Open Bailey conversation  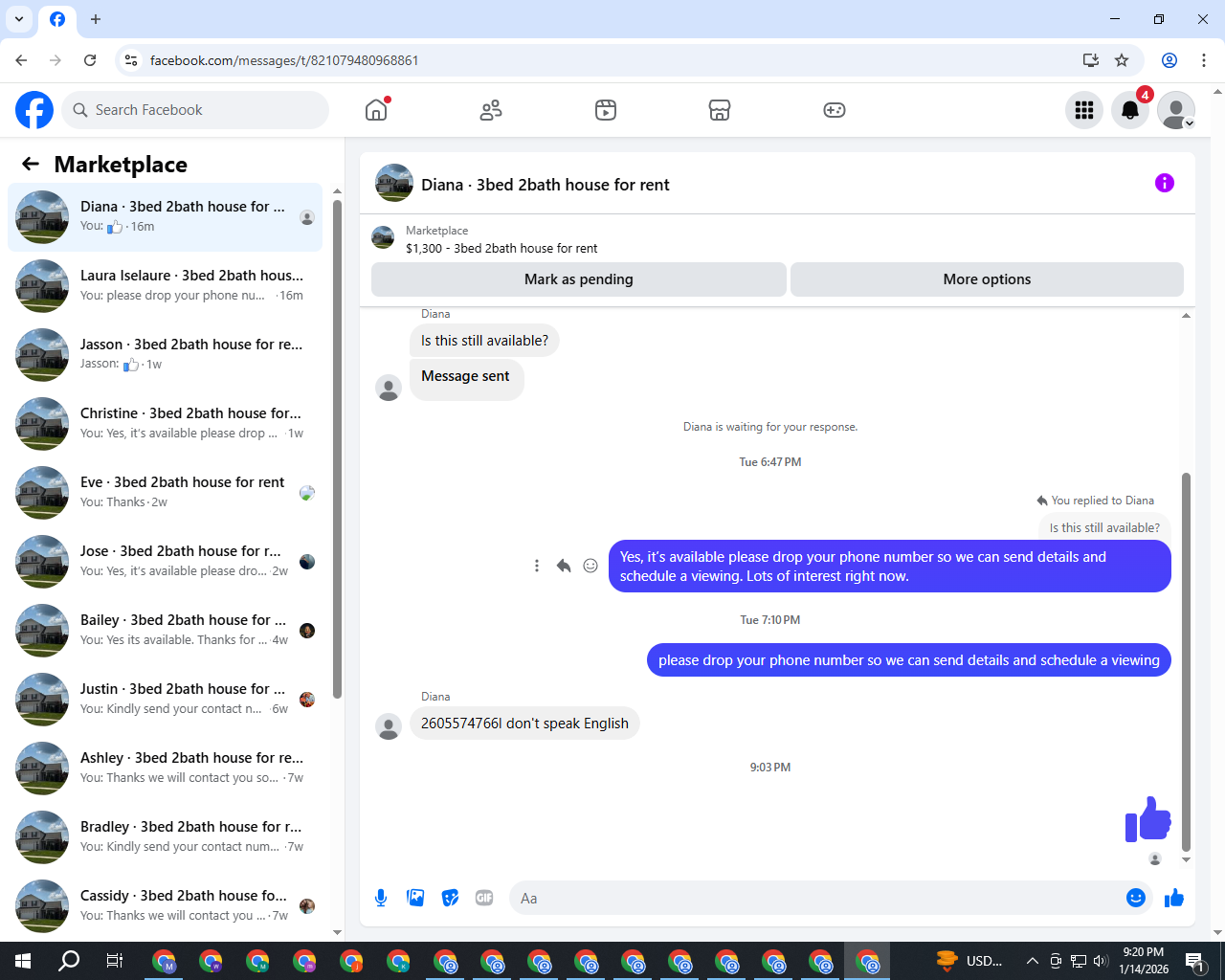coord(165,630)
